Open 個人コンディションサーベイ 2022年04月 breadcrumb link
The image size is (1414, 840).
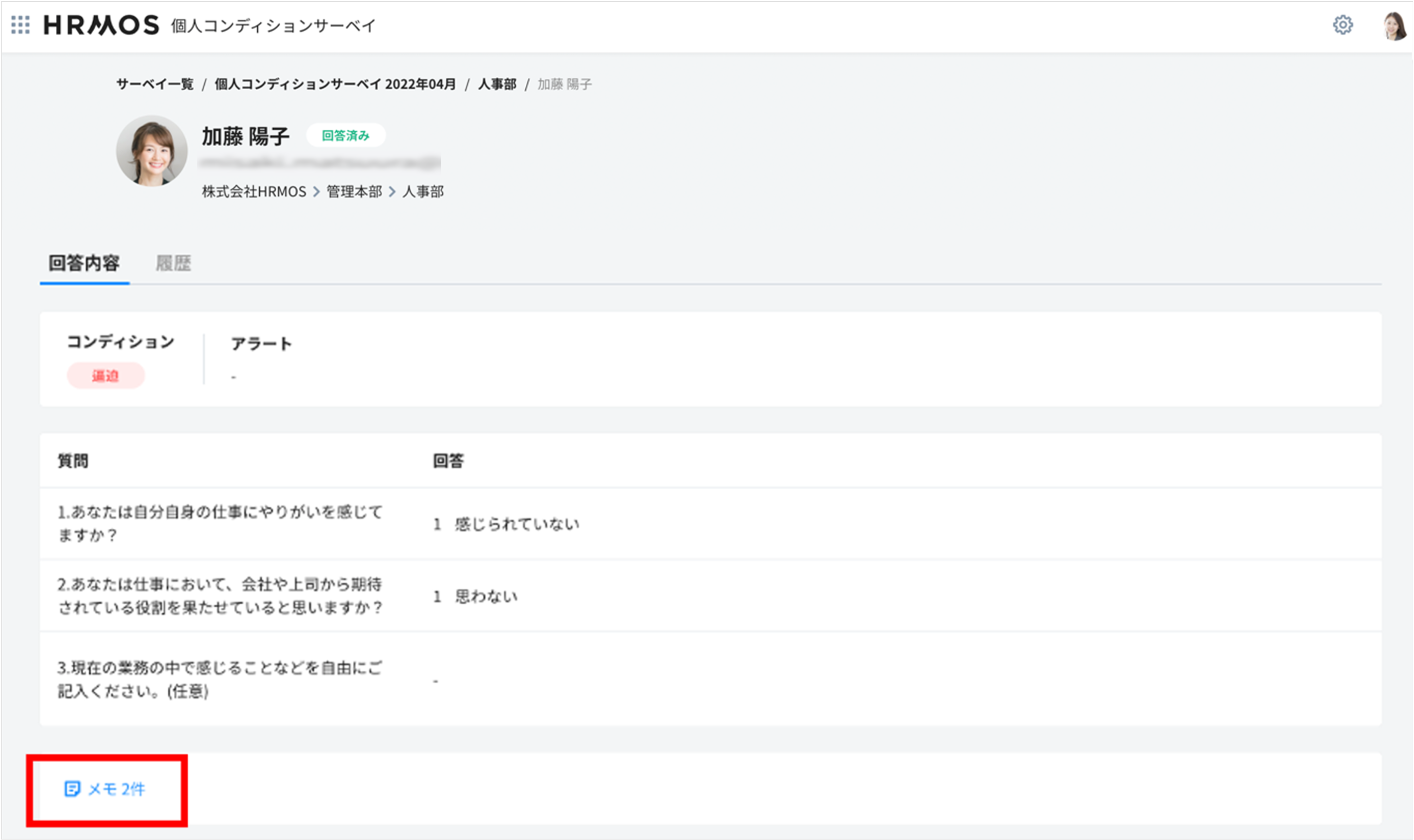point(334,84)
